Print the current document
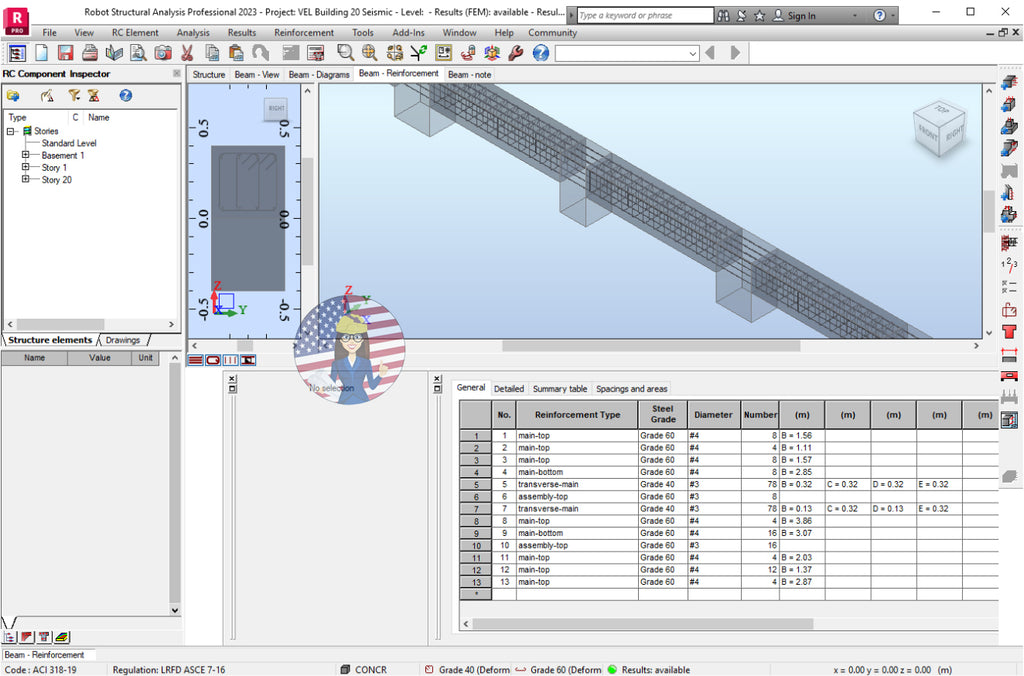Screen dimensions: 1024x676 tap(90, 55)
